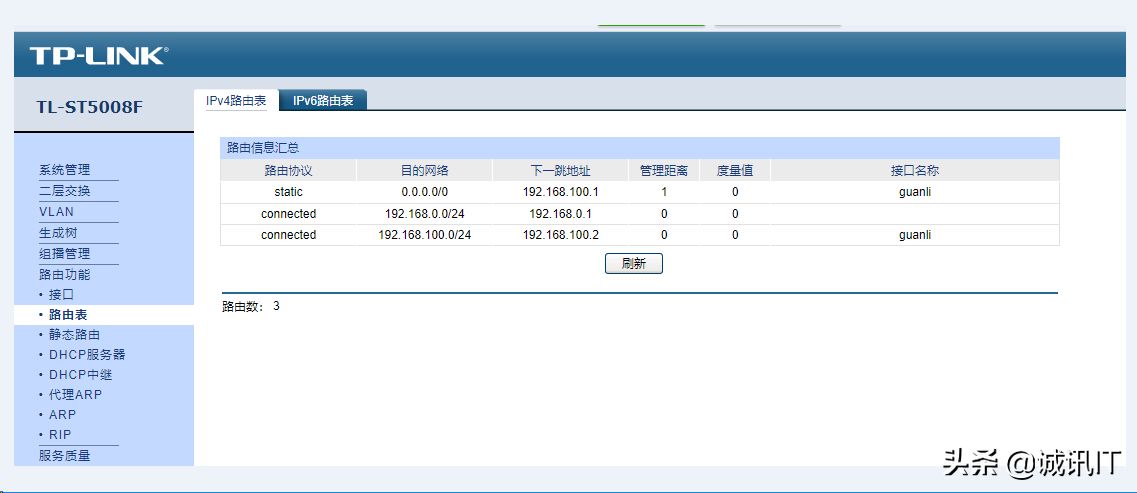1137x493 pixels.
Task: Switch to the IPv6路由表 tab
Action: [x=323, y=101]
